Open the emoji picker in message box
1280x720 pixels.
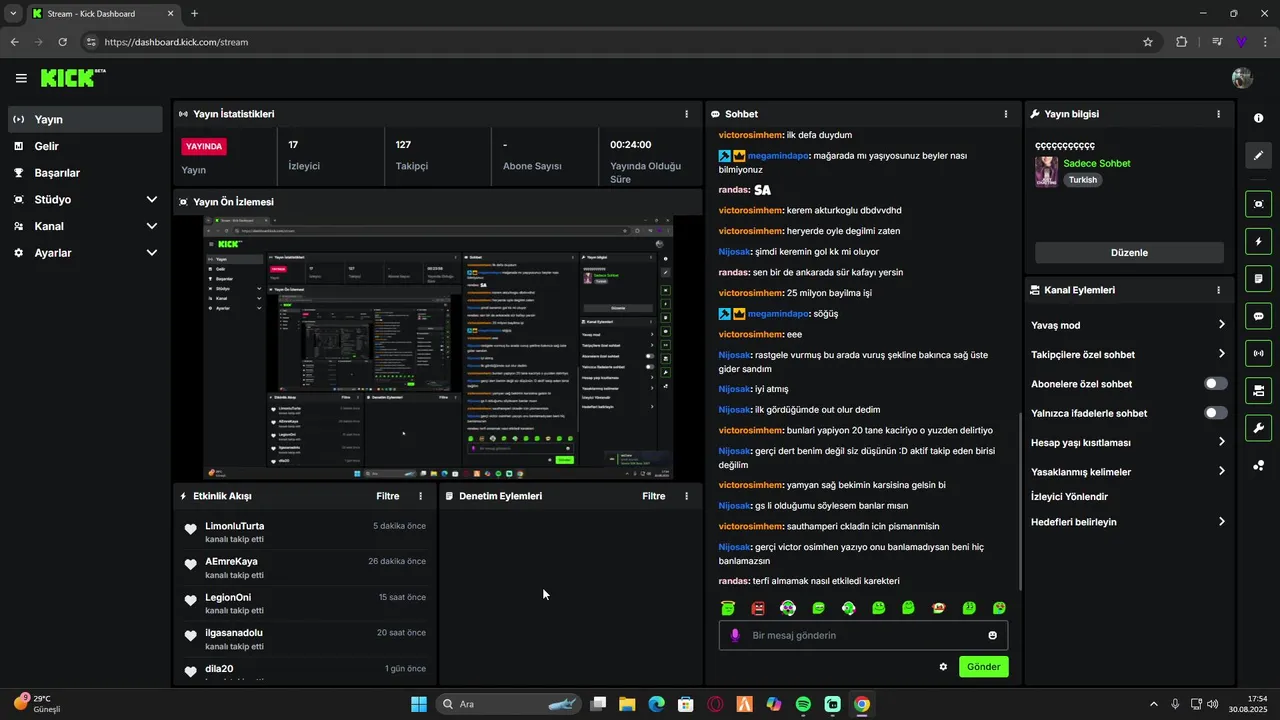click(x=992, y=635)
